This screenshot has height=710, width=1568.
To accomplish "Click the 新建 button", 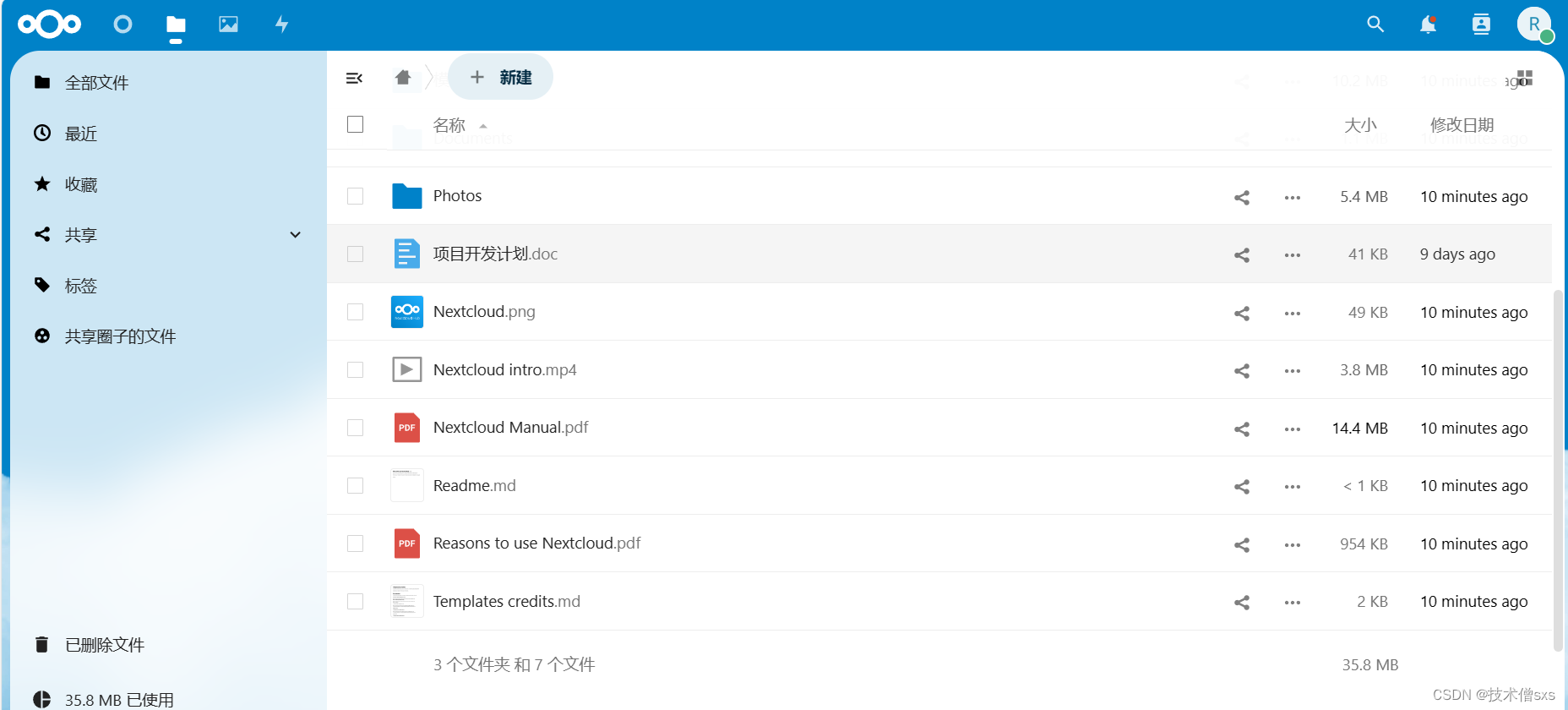I will [x=500, y=77].
